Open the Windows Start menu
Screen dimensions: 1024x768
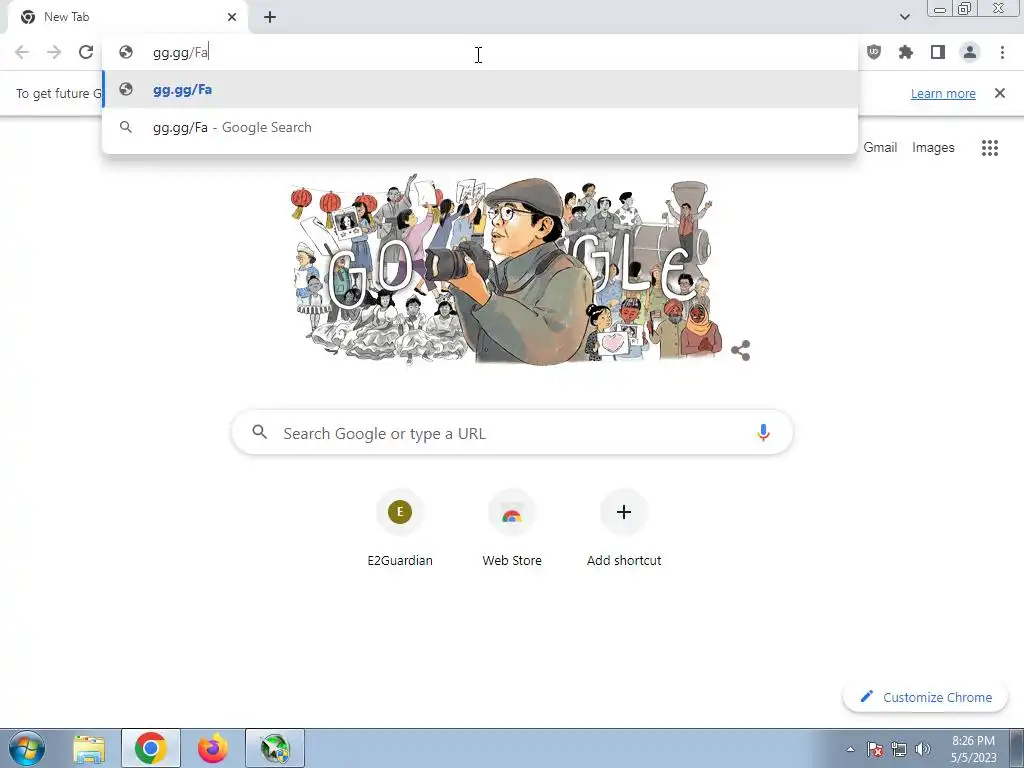[x=27, y=748]
